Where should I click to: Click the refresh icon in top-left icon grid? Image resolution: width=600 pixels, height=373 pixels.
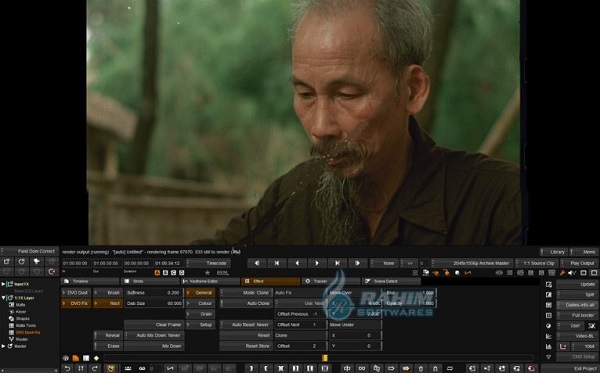tap(22, 262)
